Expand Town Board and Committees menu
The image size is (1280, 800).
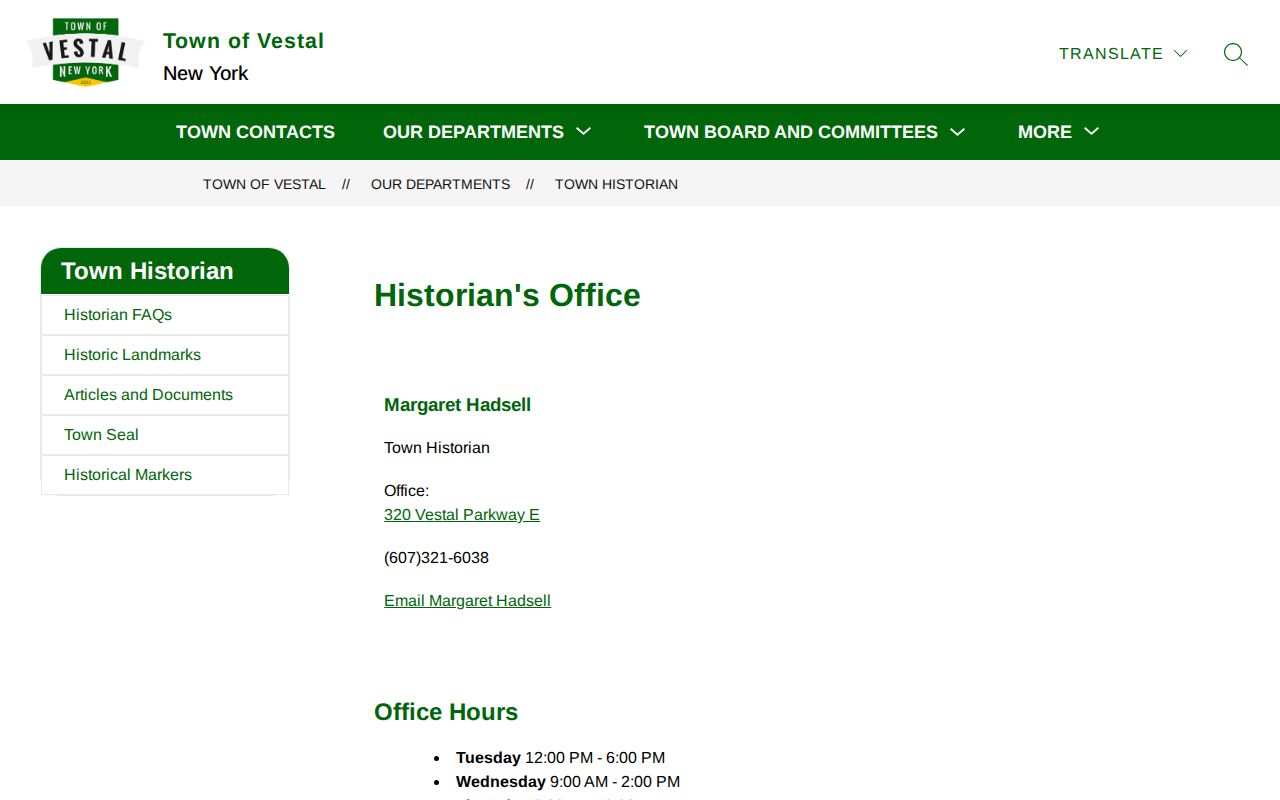click(804, 132)
